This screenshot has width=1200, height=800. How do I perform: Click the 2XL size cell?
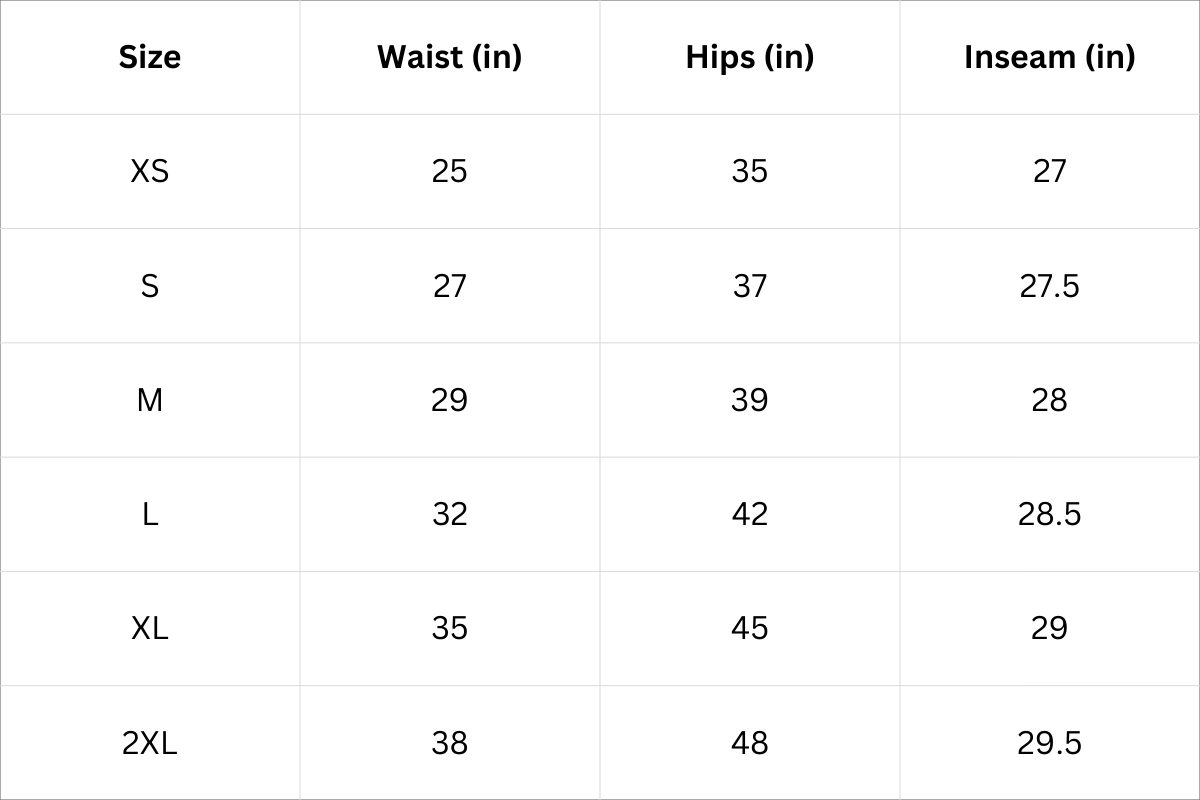click(150, 743)
